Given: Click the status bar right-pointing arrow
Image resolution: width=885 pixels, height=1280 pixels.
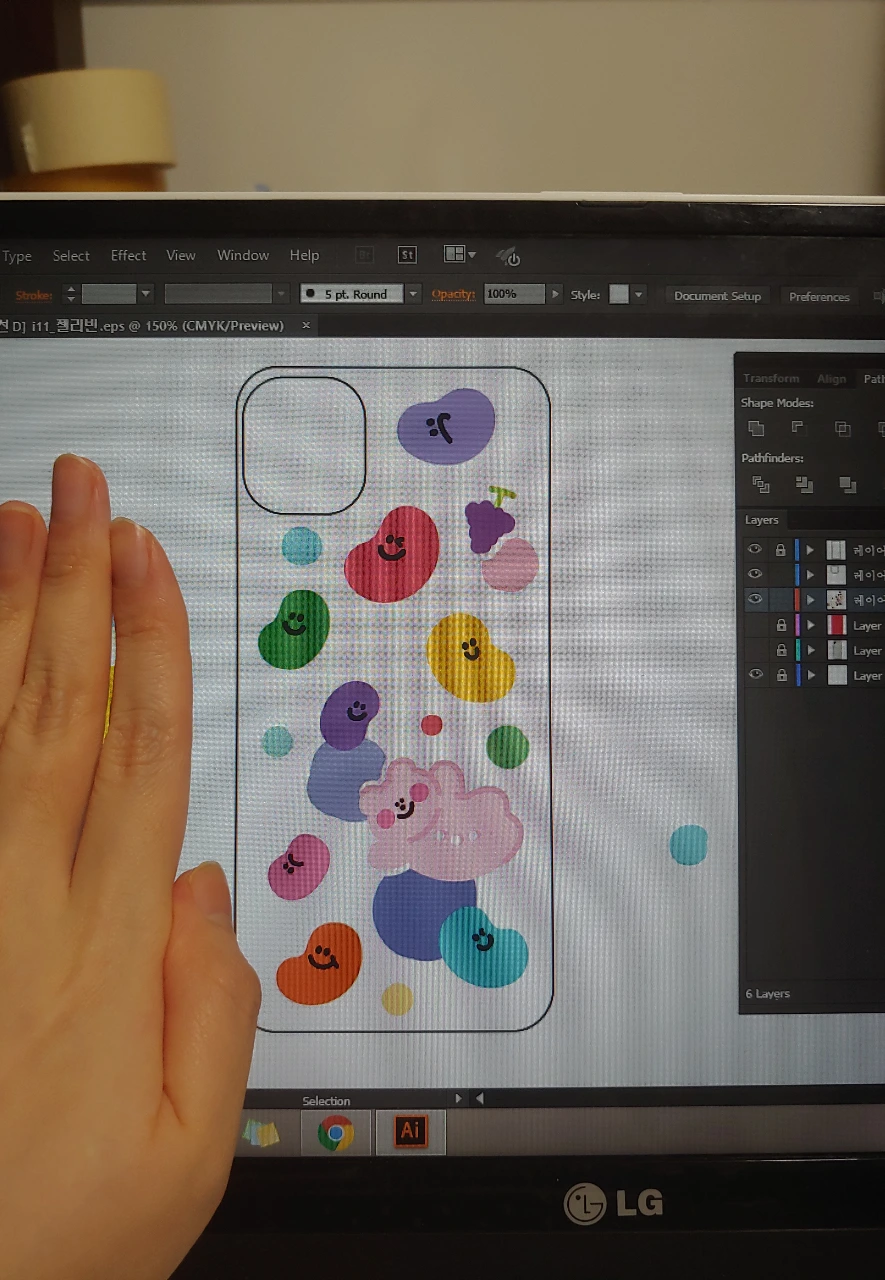Looking at the screenshot, I should coord(458,1098).
